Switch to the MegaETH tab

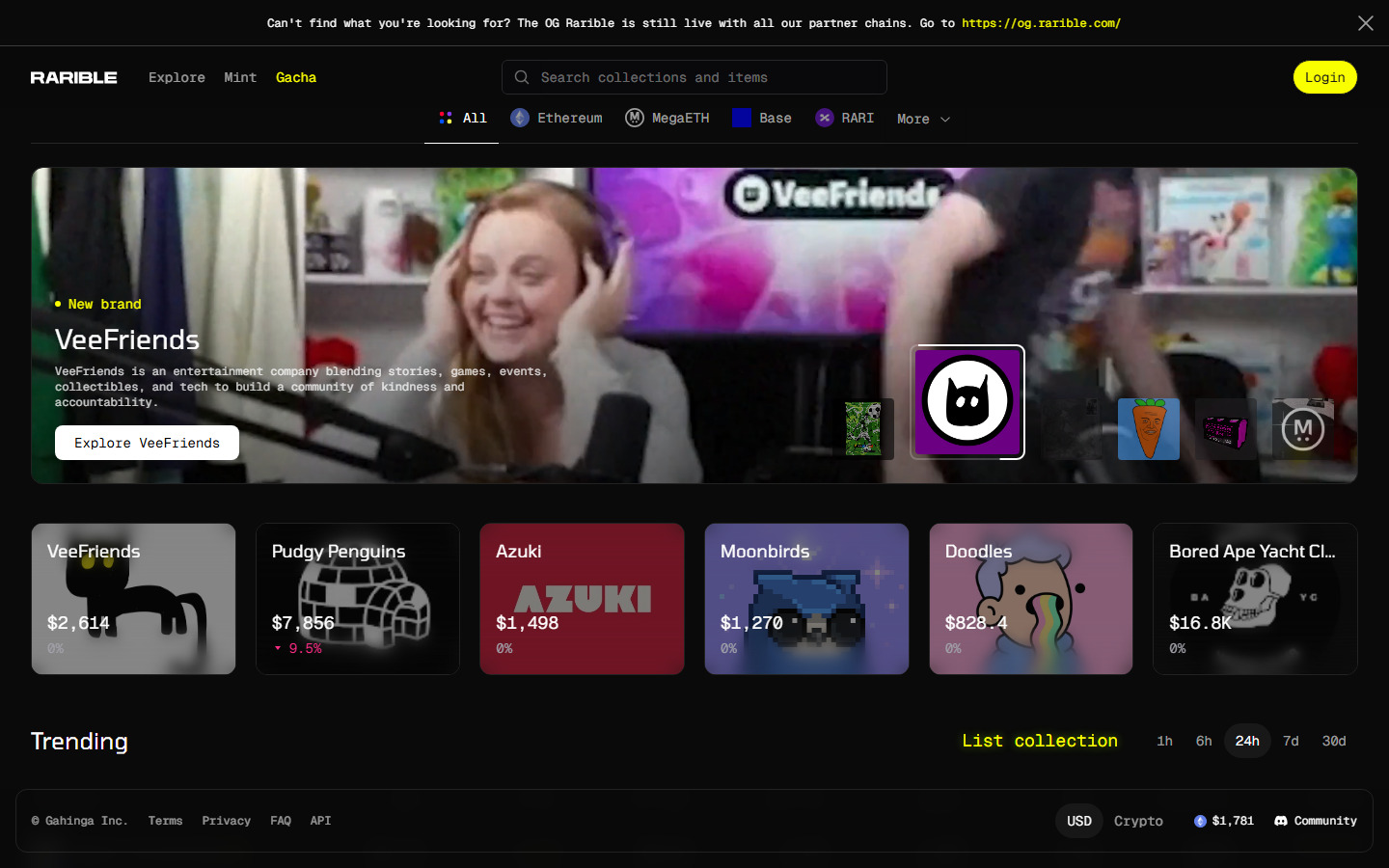(667, 118)
